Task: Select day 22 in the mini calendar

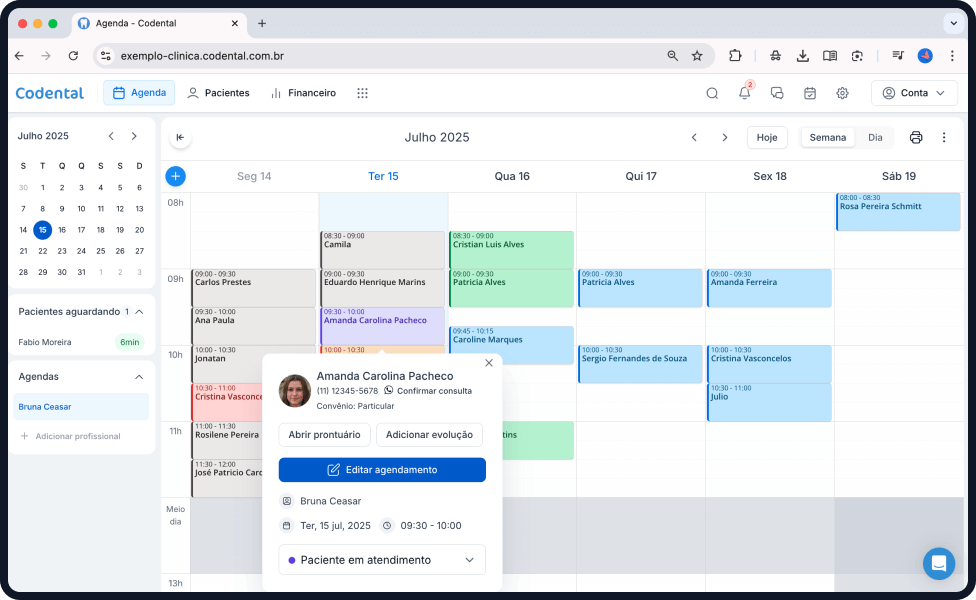Action: click(x=42, y=251)
